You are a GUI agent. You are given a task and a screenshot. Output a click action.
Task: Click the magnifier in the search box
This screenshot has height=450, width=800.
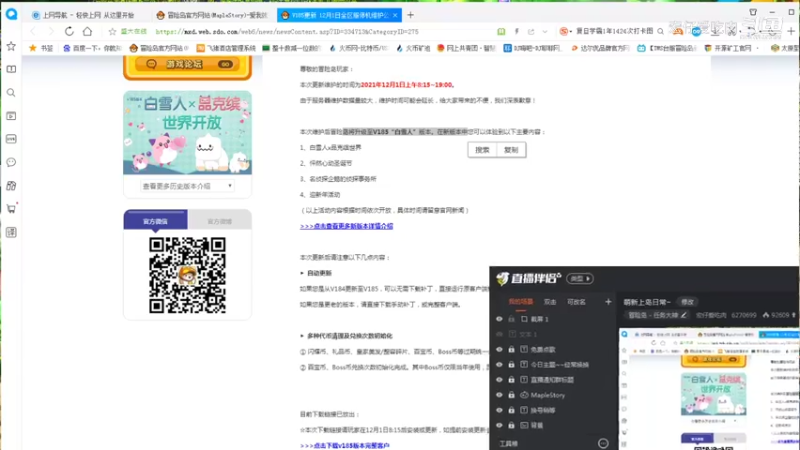[x=661, y=32]
